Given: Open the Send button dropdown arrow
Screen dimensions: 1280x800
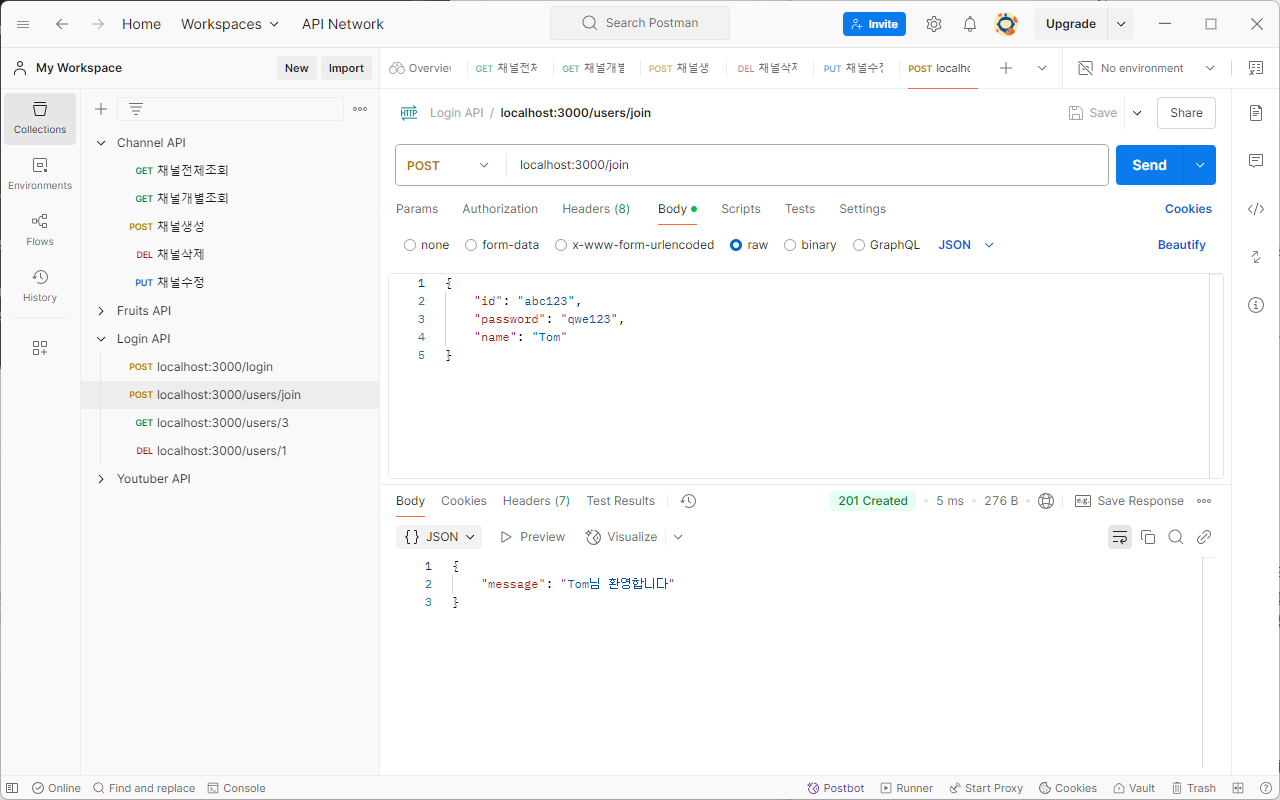Looking at the screenshot, I should tap(1200, 165).
